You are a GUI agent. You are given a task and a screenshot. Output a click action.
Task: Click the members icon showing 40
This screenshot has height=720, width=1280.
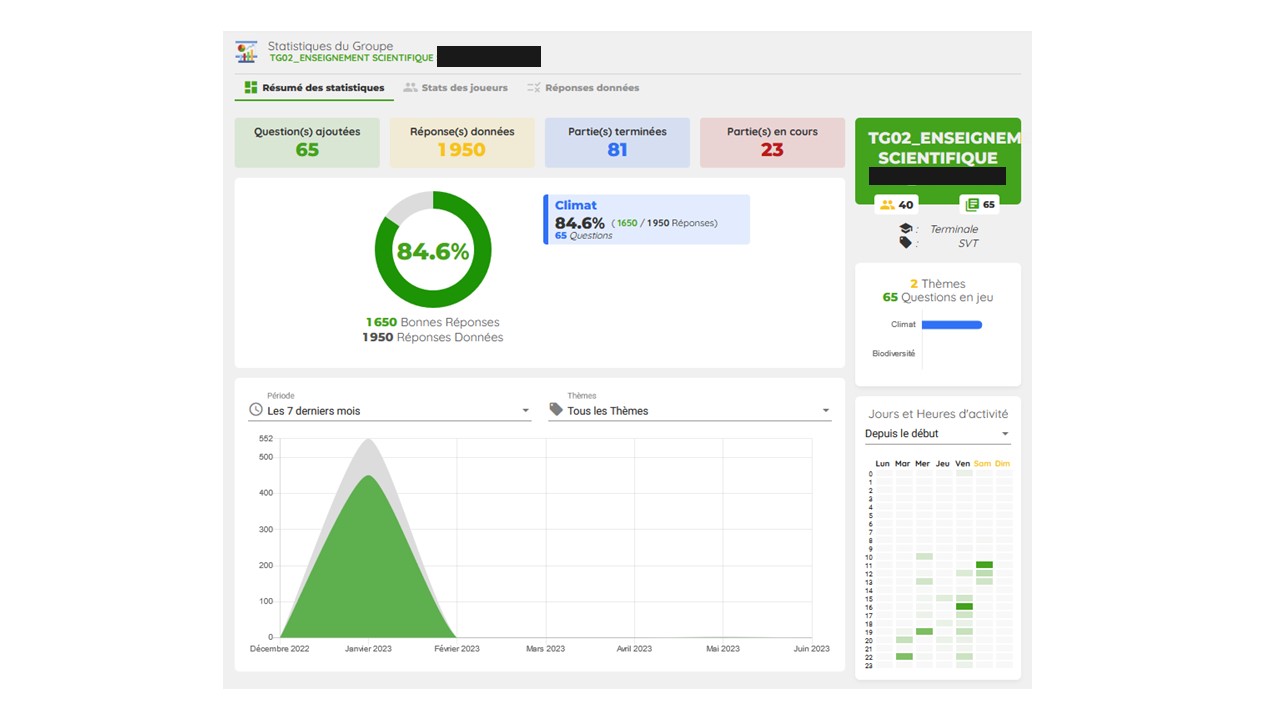(x=887, y=205)
